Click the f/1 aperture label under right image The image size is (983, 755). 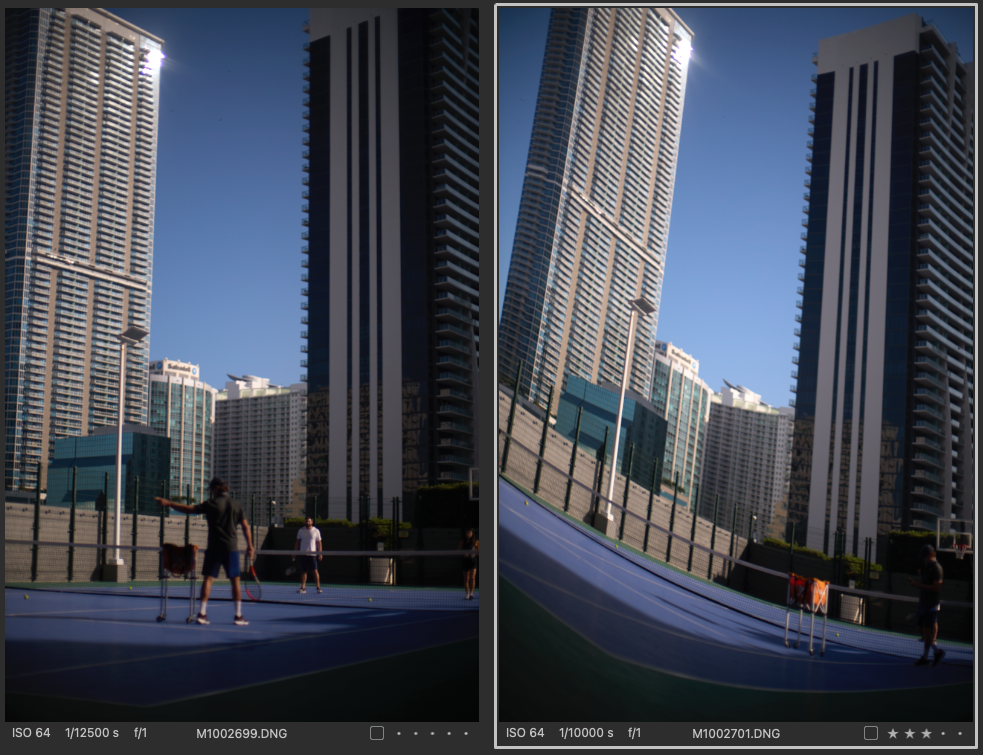(636, 733)
